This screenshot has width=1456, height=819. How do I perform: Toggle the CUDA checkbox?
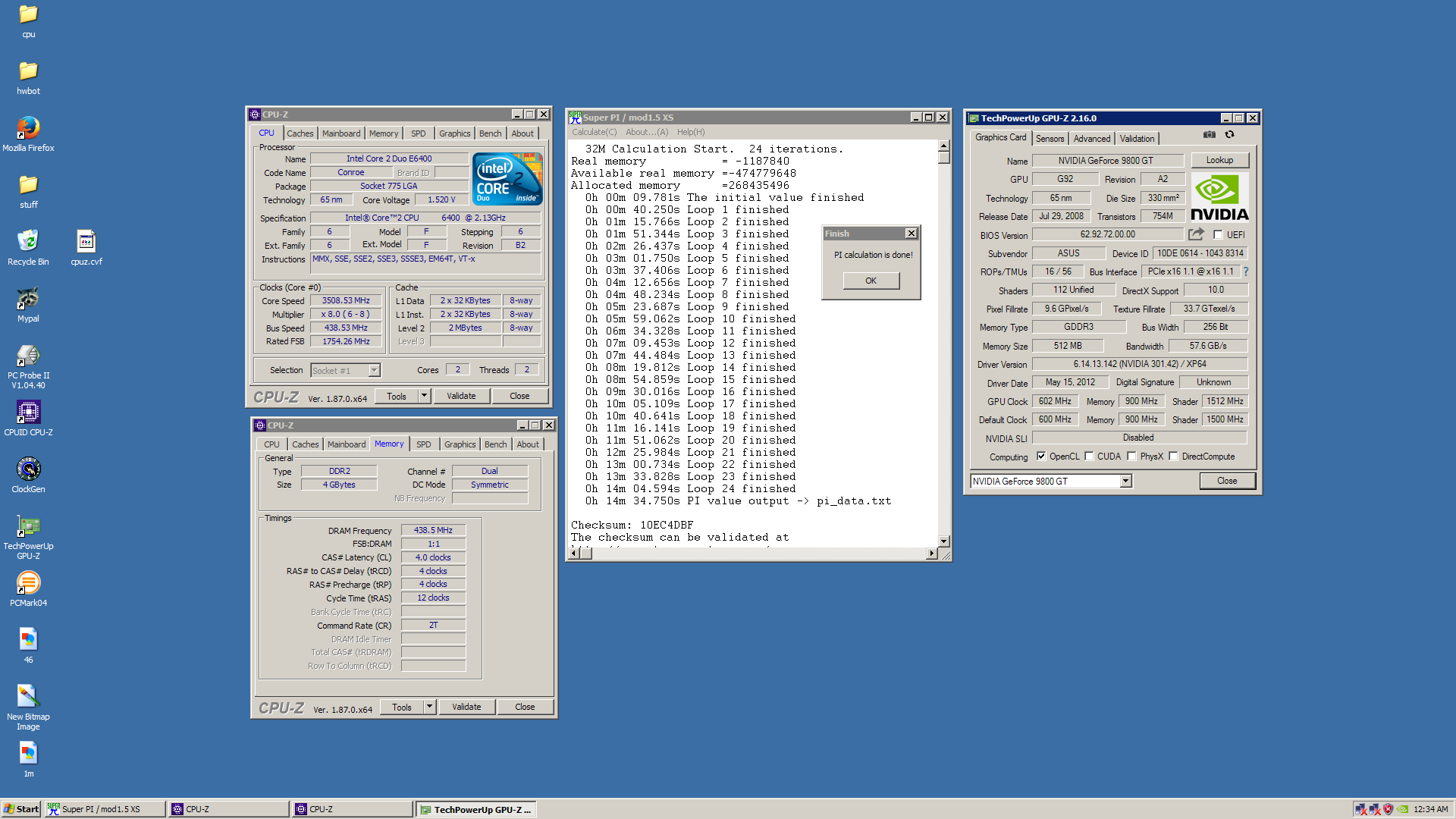1089,457
